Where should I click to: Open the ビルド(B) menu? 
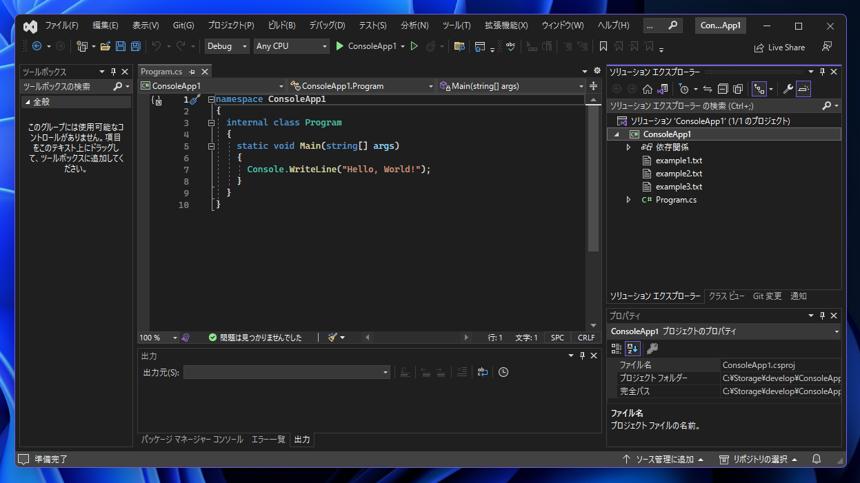pos(281,25)
